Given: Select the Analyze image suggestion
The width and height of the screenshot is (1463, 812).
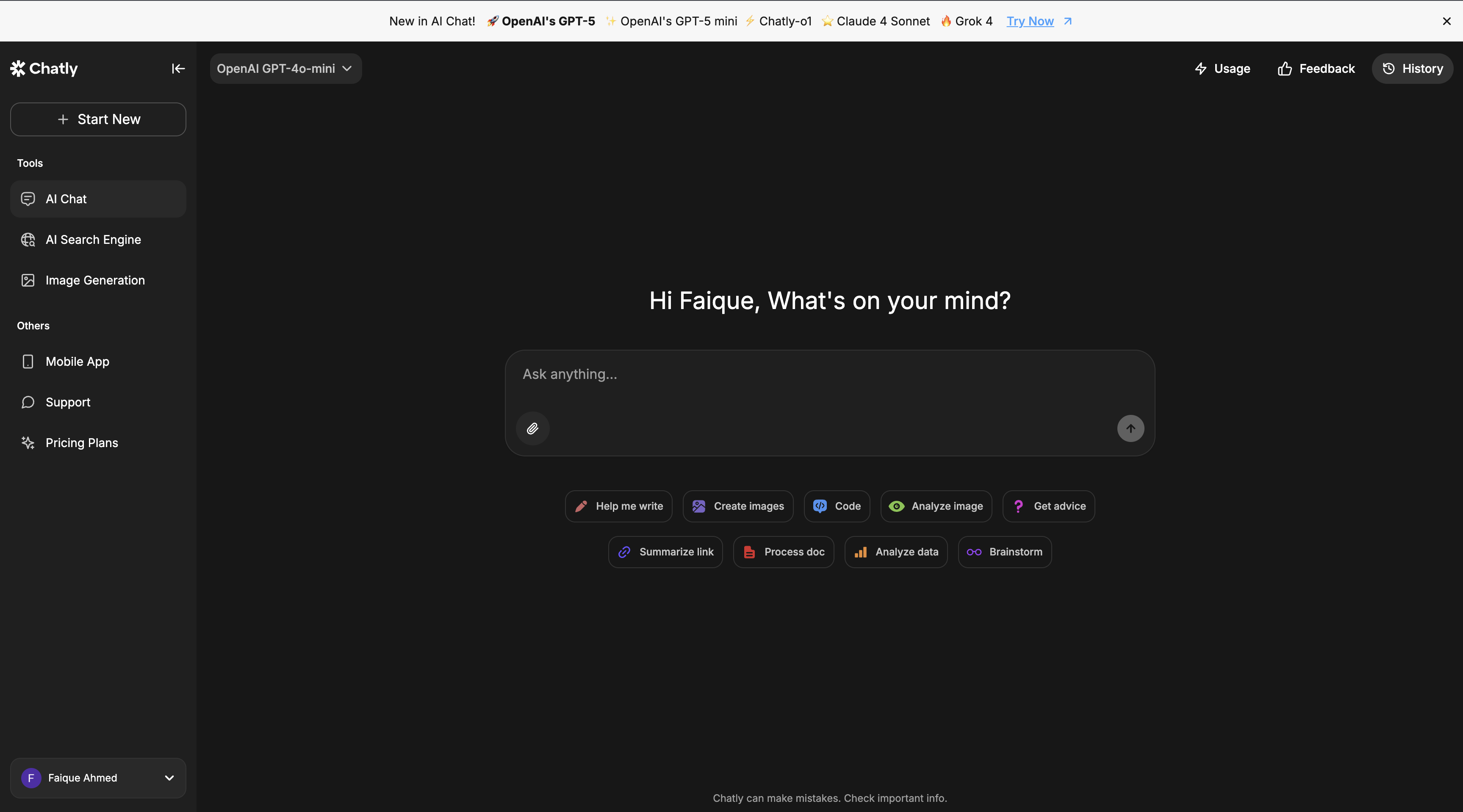Looking at the screenshot, I should (x=936, y=506).
